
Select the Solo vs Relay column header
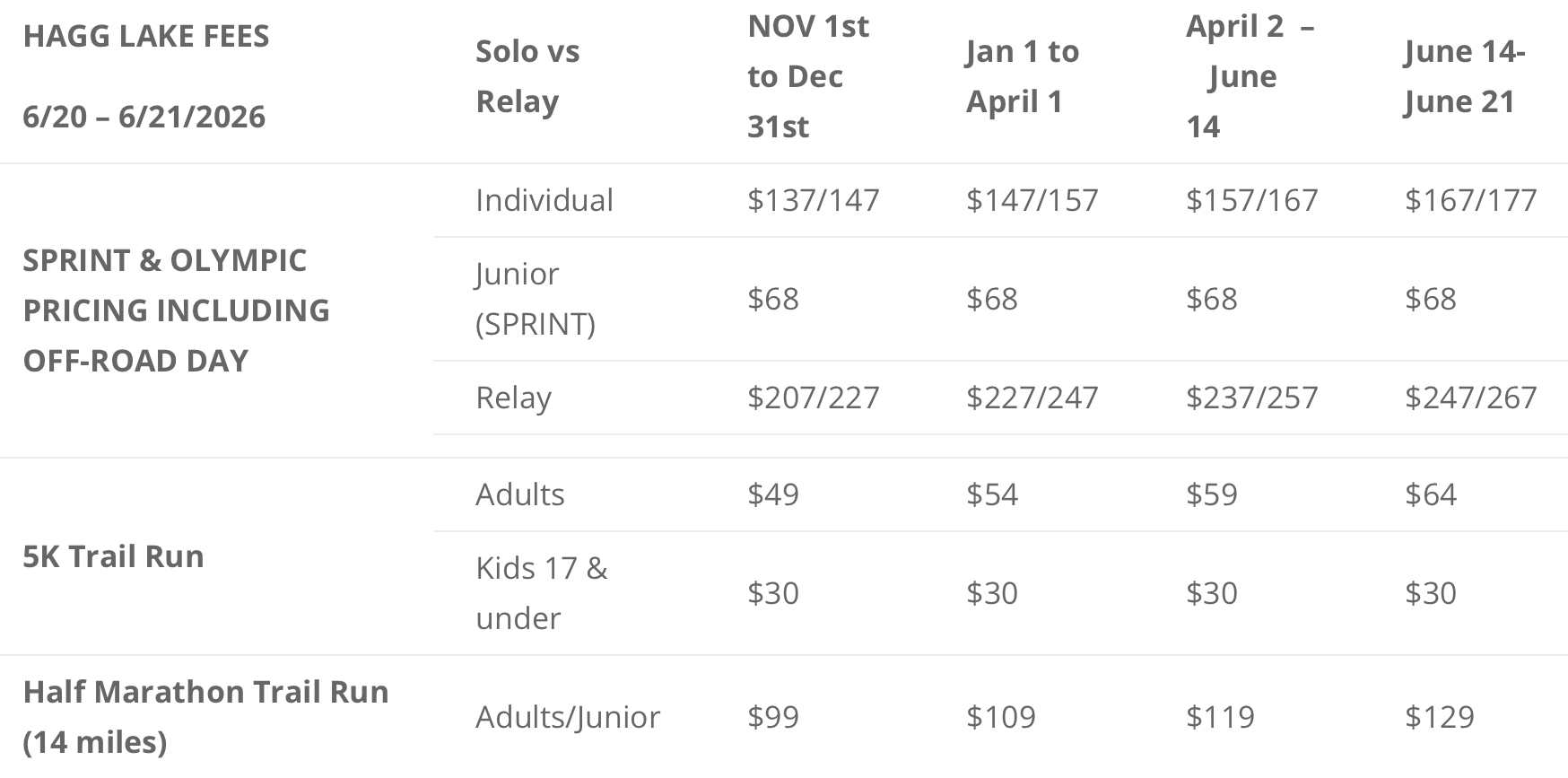click(527, 76)
